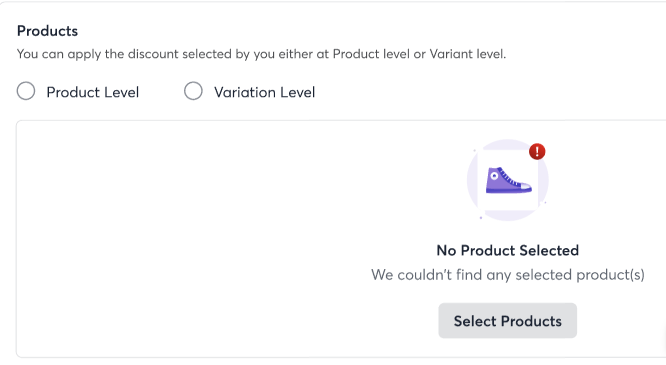The height and width of the screenshot is (365, 666).
Task: Select the Product Level radio button
Action: [x=26, y=91]
